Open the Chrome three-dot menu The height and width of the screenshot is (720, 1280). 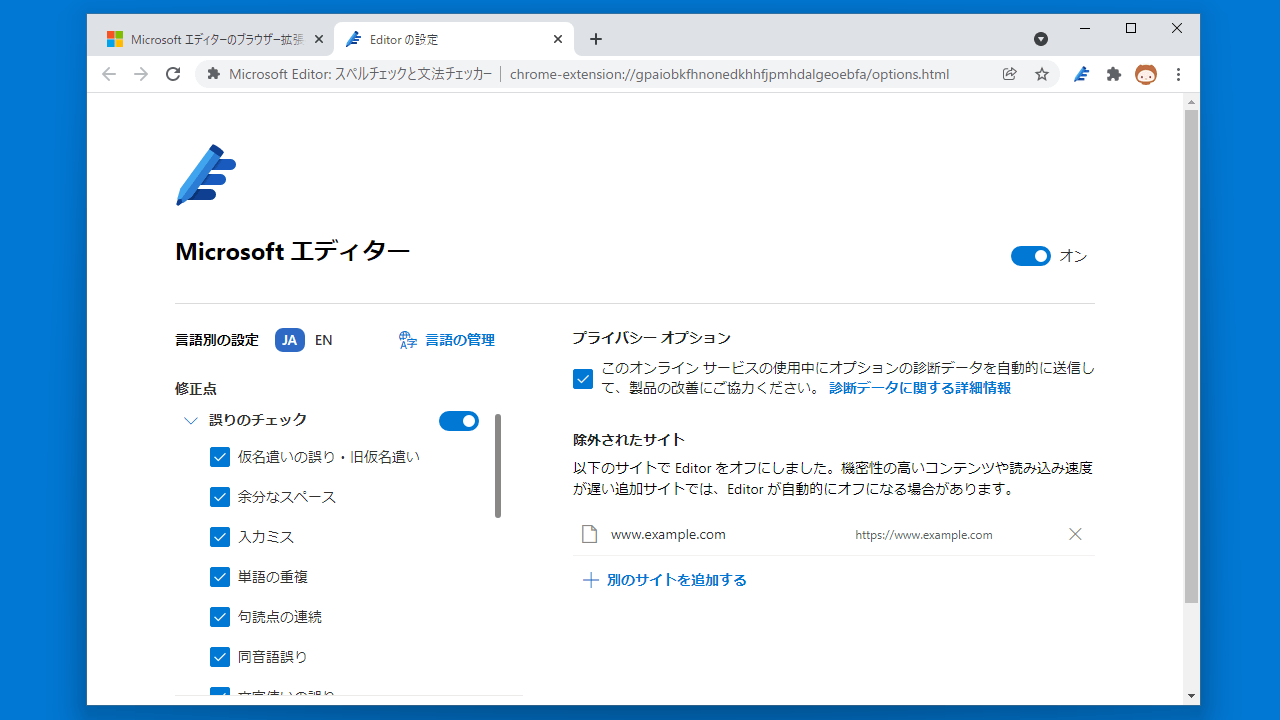pos(1178,74)
